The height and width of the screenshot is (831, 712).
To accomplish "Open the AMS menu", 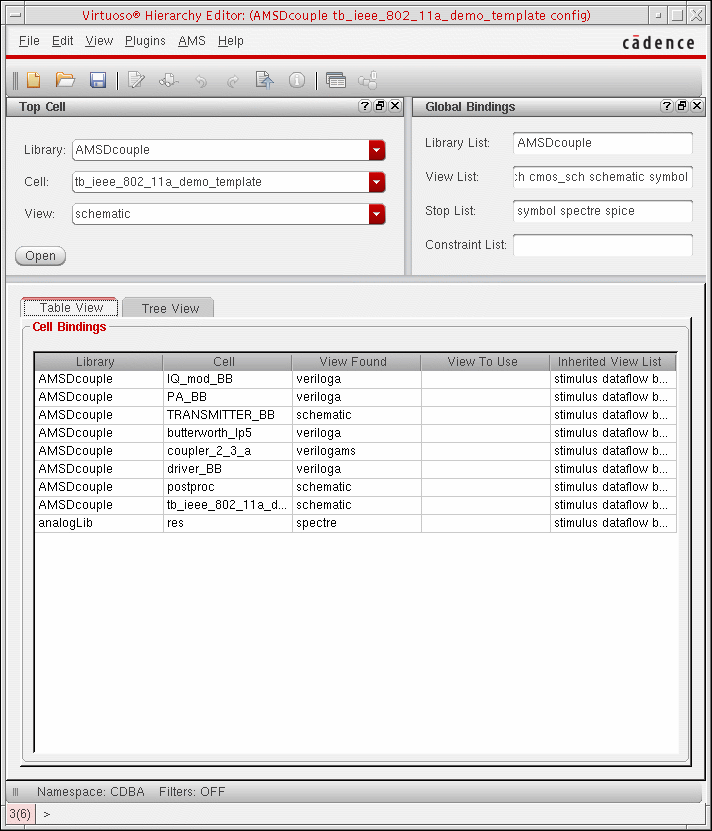I will tap(191, 41).
